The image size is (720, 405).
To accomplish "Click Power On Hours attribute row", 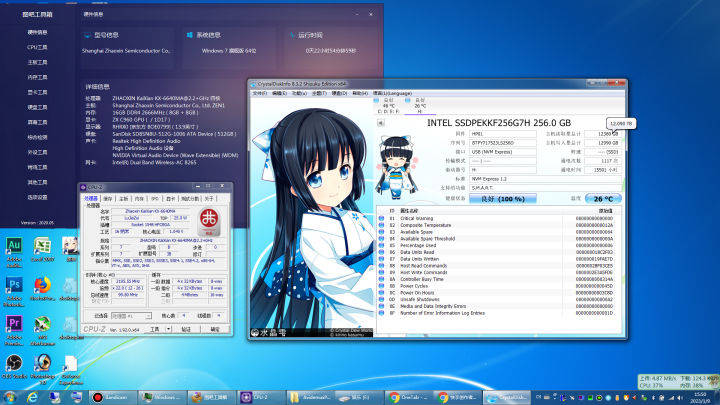I will point(500,292).
